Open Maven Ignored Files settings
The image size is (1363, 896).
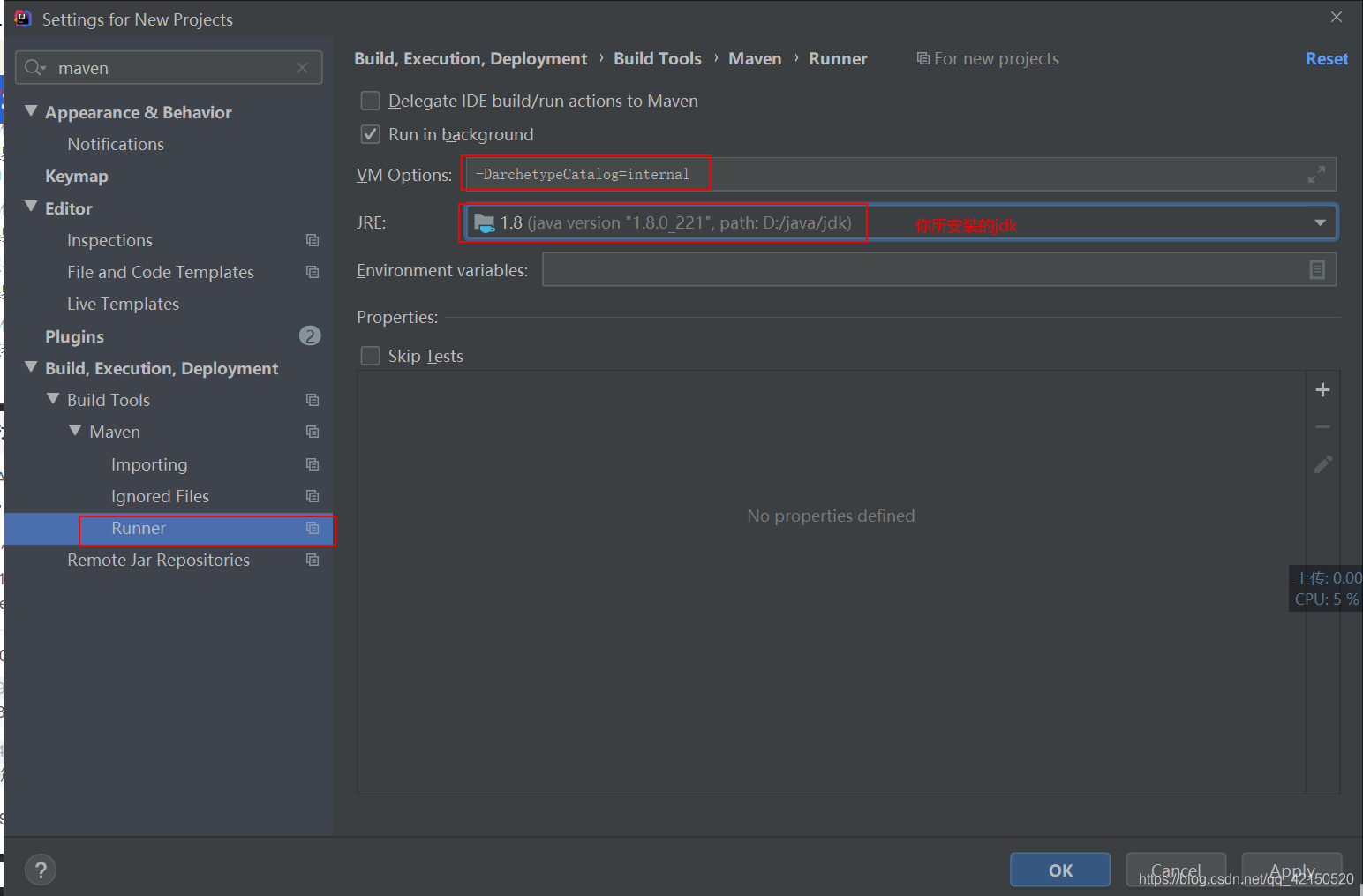(x=160, y=496)
